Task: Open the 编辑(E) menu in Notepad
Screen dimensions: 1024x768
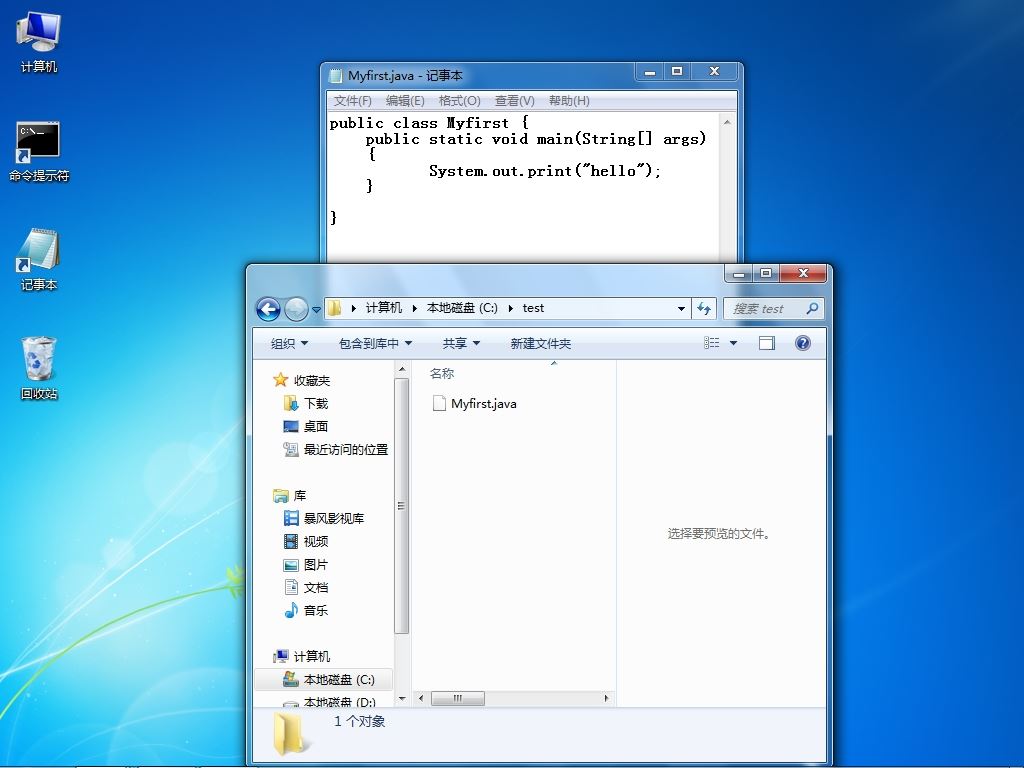Action: coord(405,101)
